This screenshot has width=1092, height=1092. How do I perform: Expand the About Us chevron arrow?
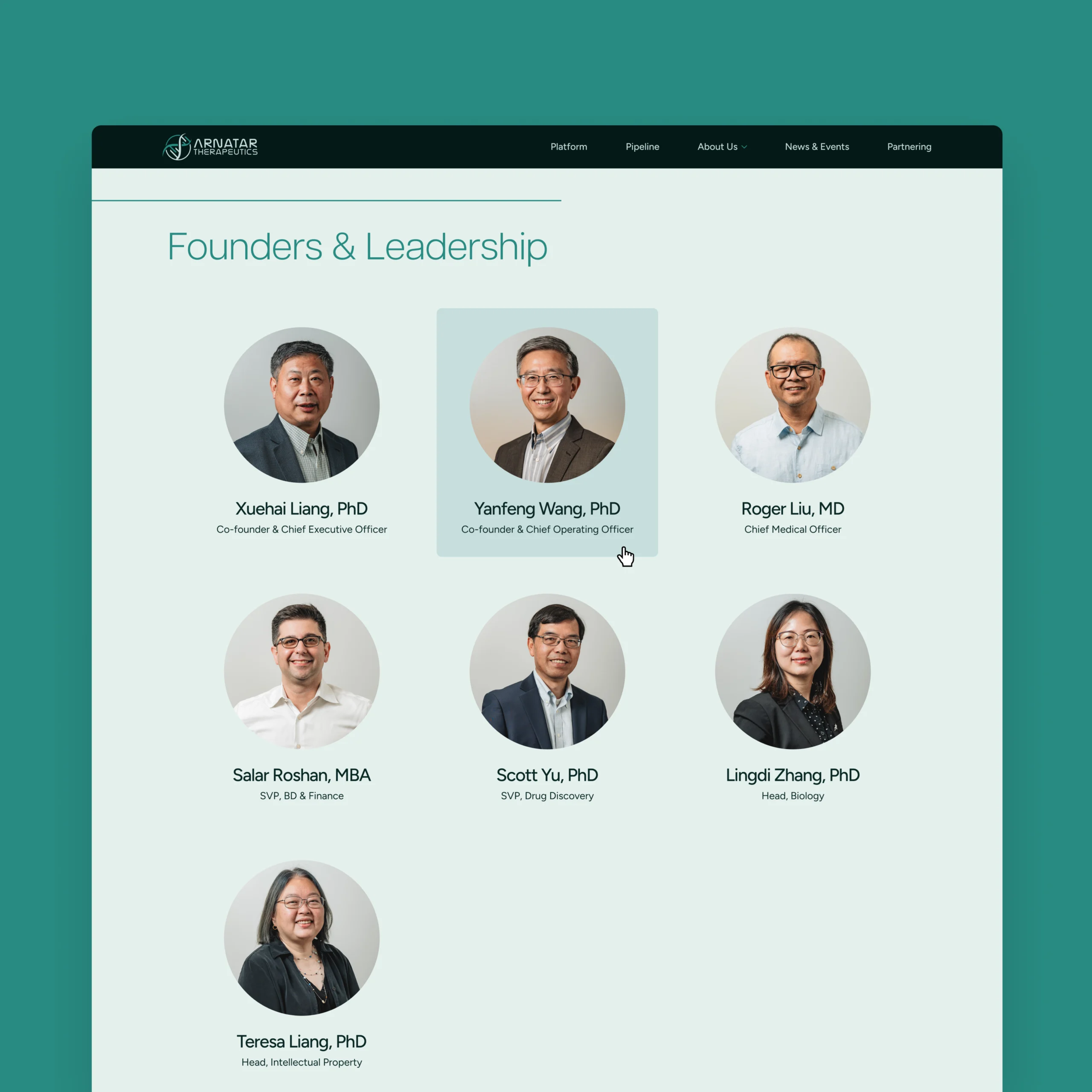pos(744,147)
